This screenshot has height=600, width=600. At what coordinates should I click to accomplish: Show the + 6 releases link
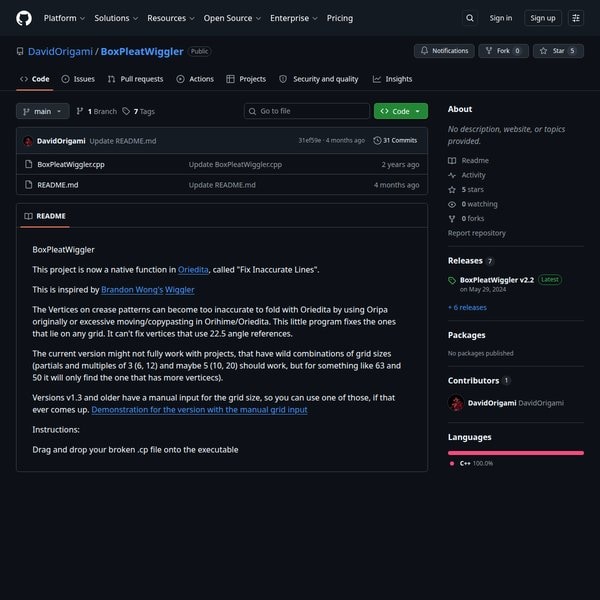click(468, 307)
